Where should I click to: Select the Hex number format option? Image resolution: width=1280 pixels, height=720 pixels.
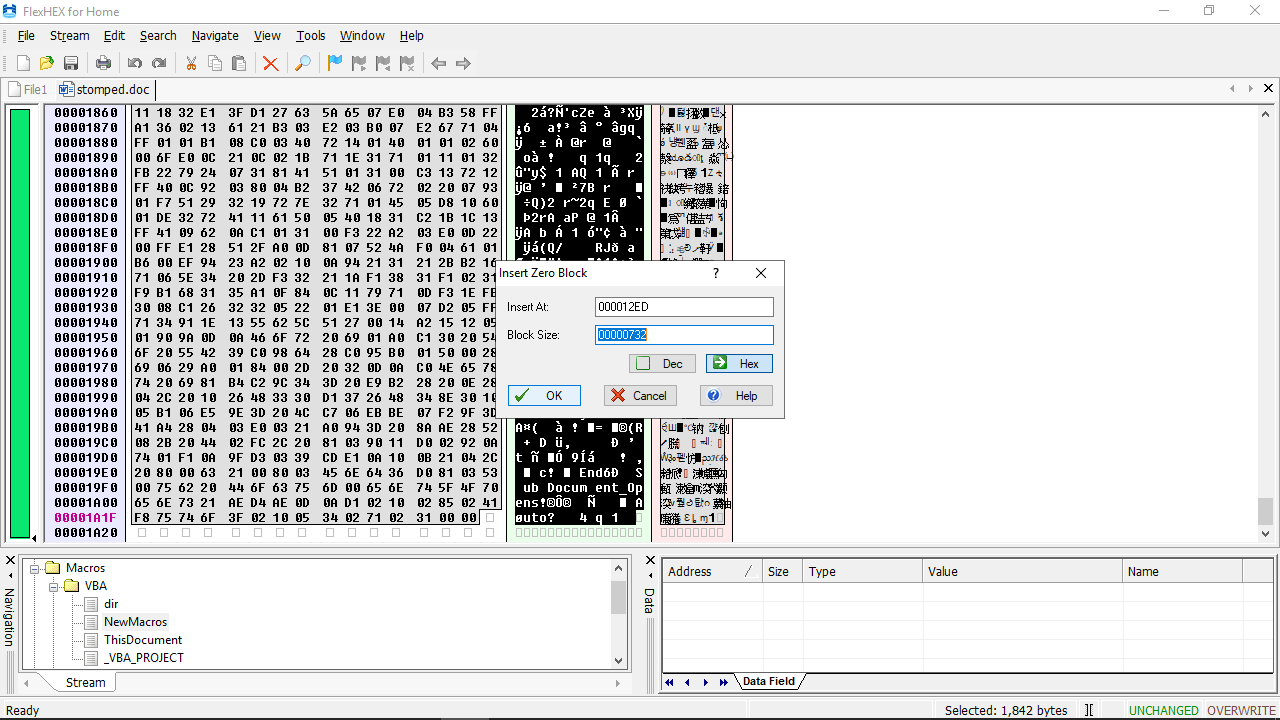pyautogui.click(x=738, y=364)
